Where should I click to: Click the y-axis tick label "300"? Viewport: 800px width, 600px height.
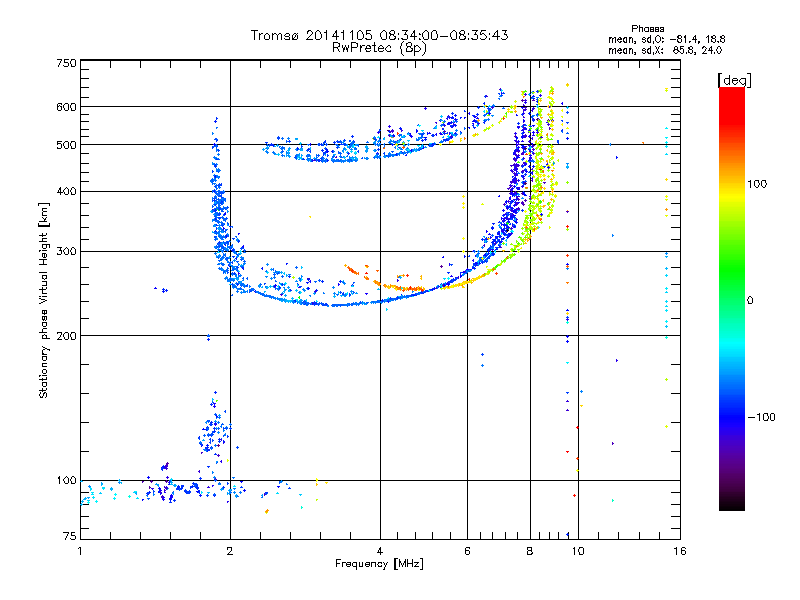tap(66, 251)
